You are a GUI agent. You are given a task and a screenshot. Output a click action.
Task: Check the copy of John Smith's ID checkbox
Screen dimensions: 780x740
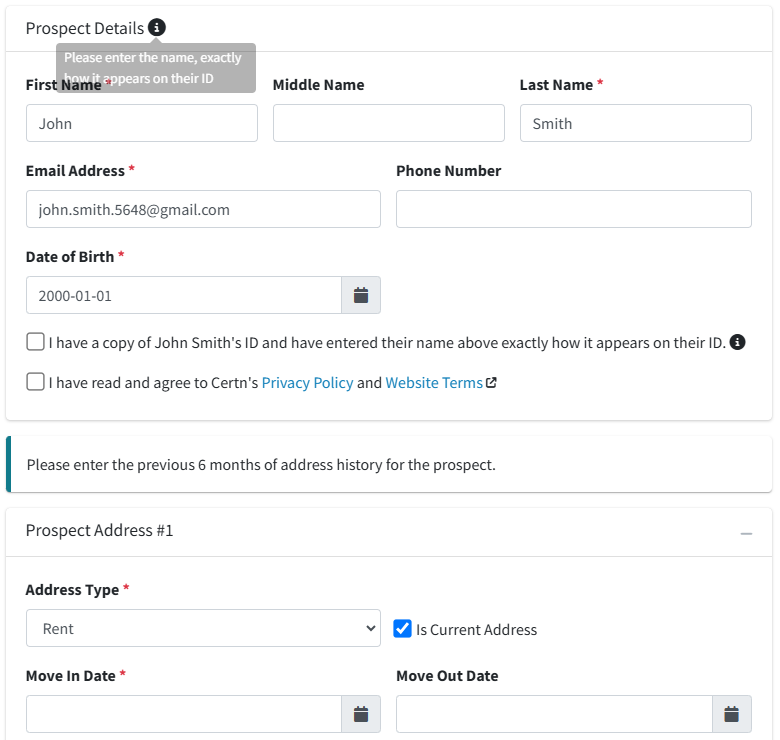[35, 342]
